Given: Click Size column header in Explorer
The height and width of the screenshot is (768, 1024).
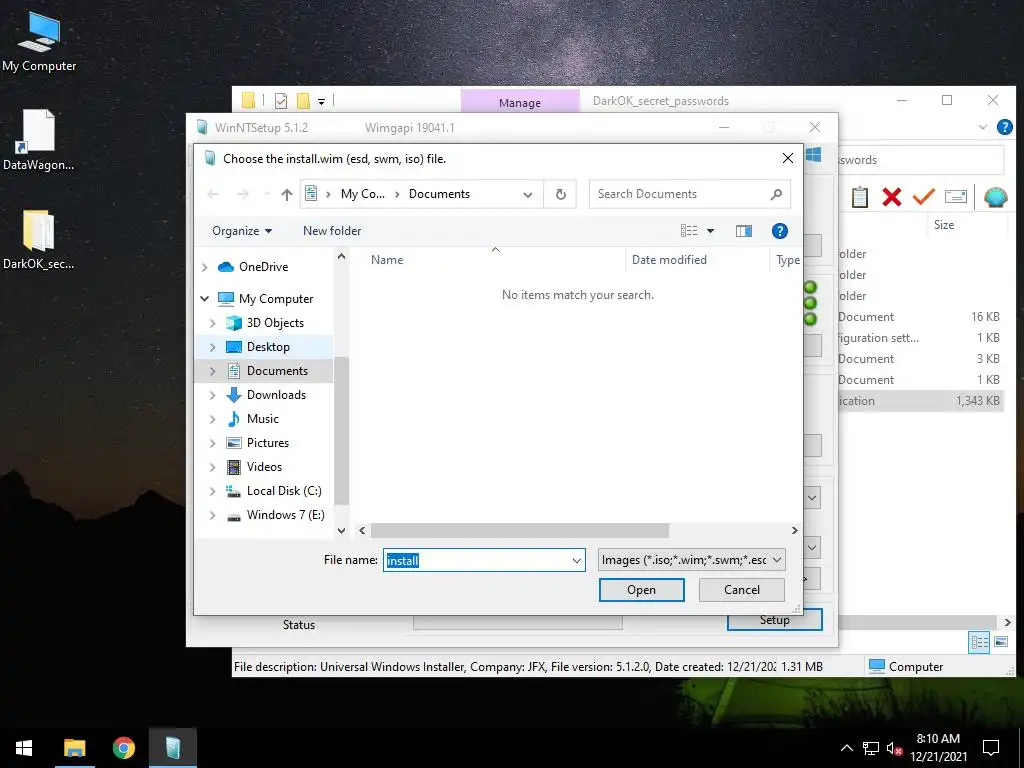Looking at the screenshot, I should point(944,225).
